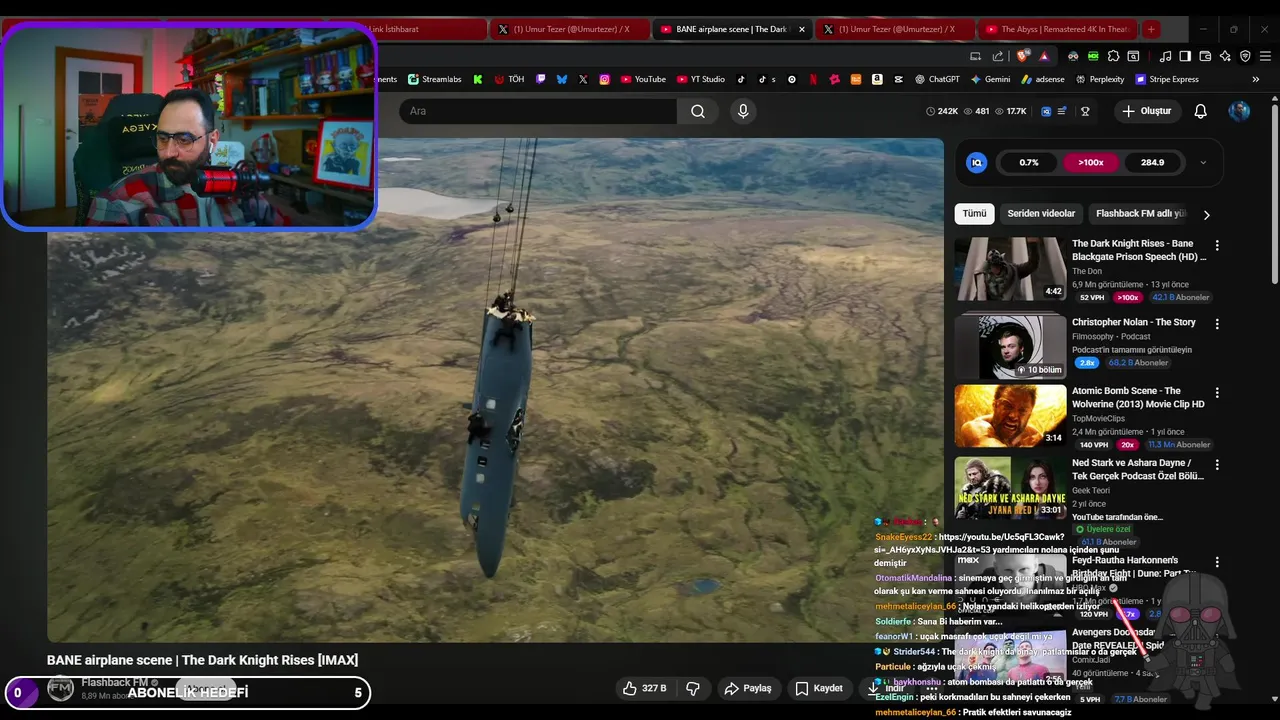The width and height of the screenshot is (1280, 720).
Task: Open the Bluesky butterfly bookmark
Action: 561,79
